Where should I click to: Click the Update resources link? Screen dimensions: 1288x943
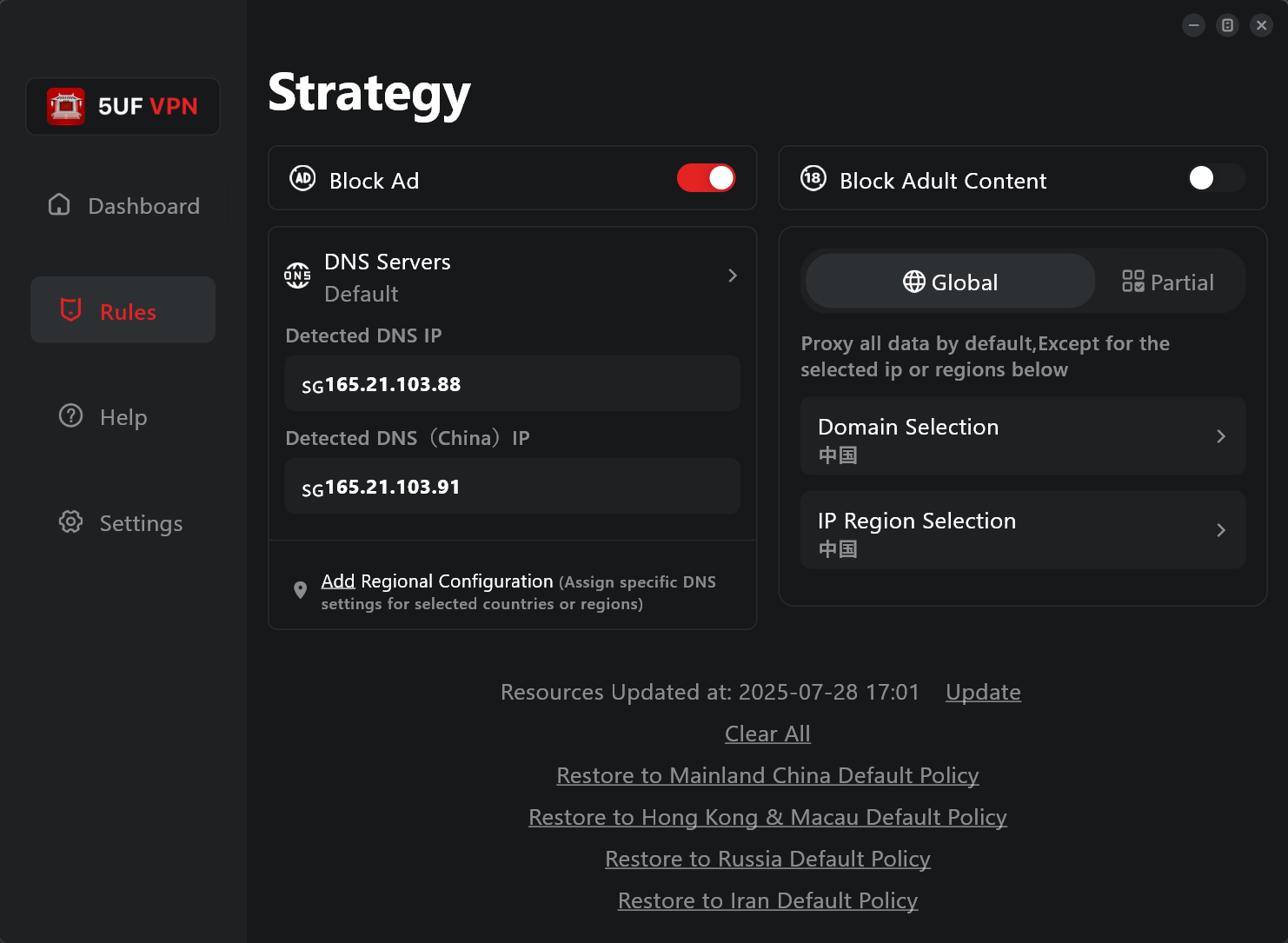click(x=983, y=692)
